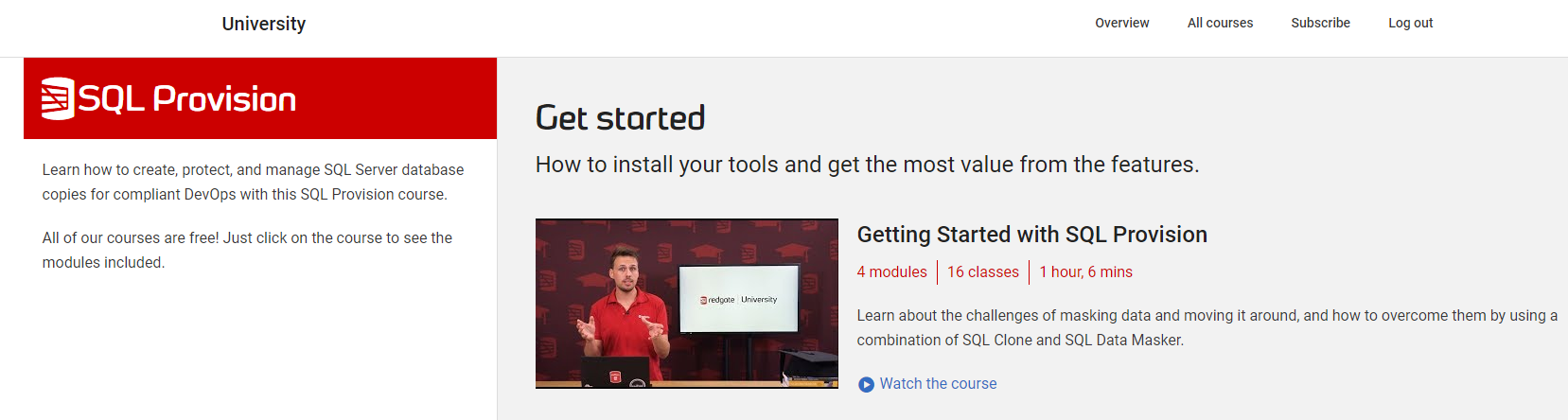Click the redgate University screen in the thumbnail

click(738, 299)
